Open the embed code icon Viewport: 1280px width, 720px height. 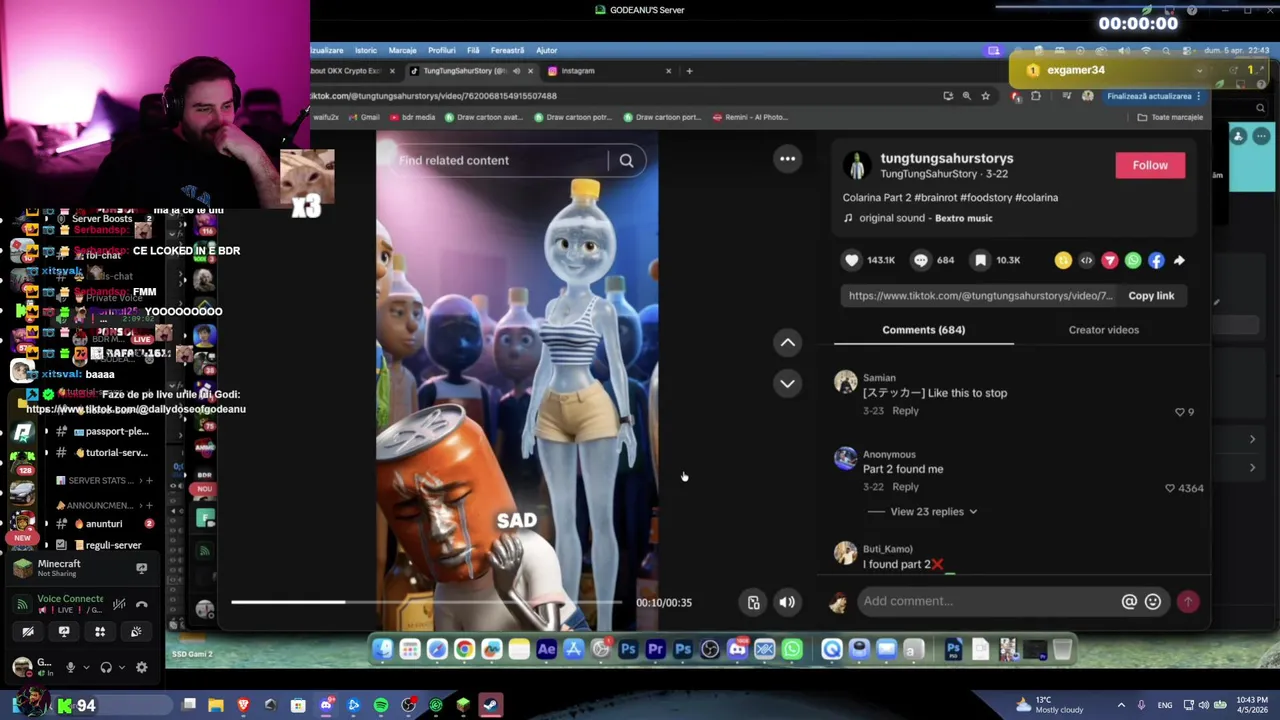pyautogui.click(x=1087, y=260)
